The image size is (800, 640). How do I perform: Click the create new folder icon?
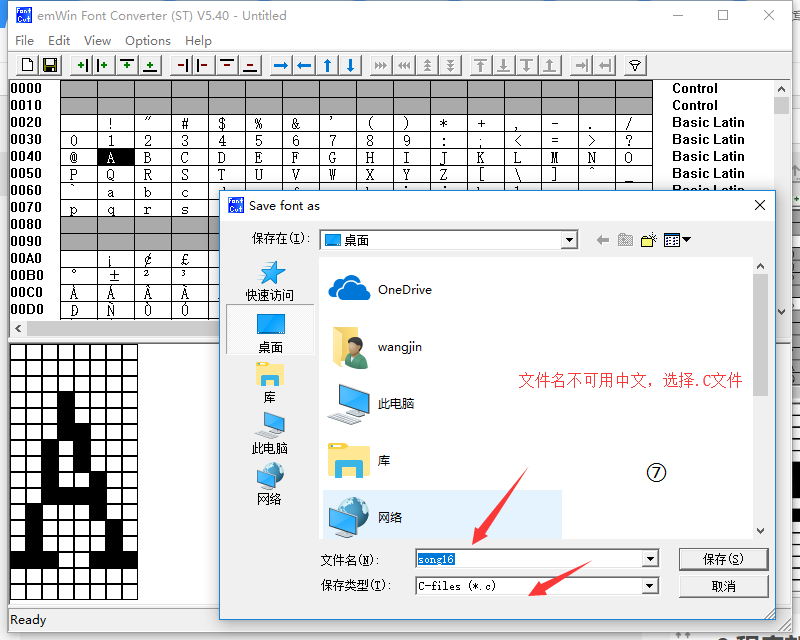[647, 240]
